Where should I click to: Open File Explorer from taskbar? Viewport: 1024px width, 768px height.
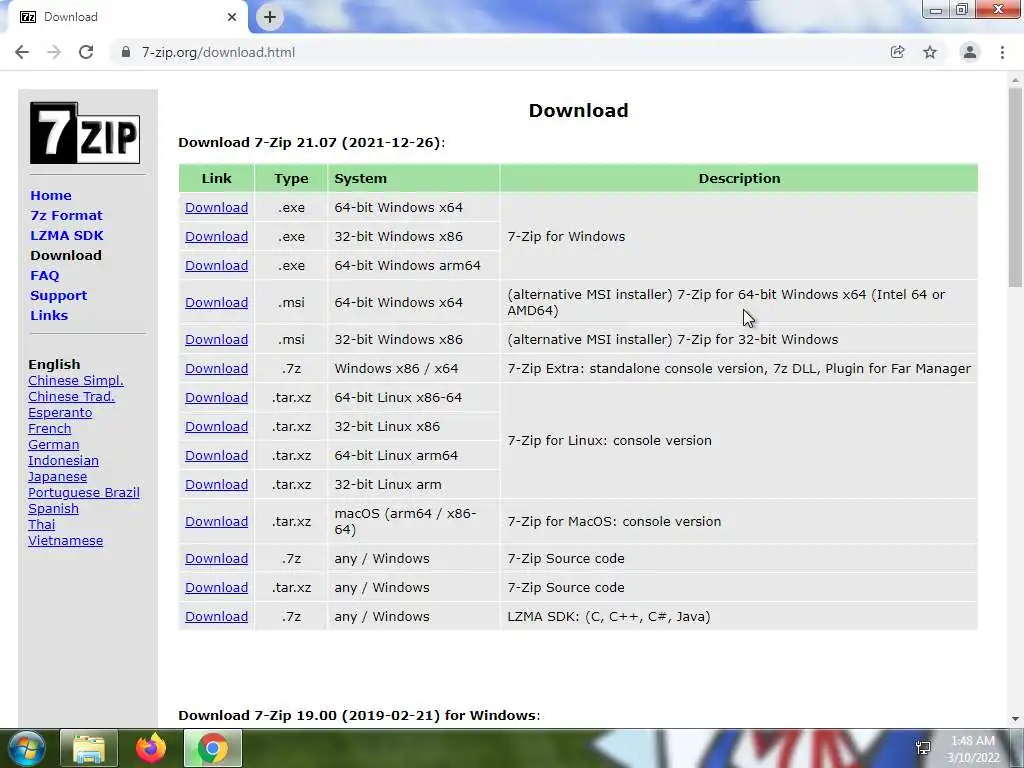pyautogui.click(x=89, y=748)
